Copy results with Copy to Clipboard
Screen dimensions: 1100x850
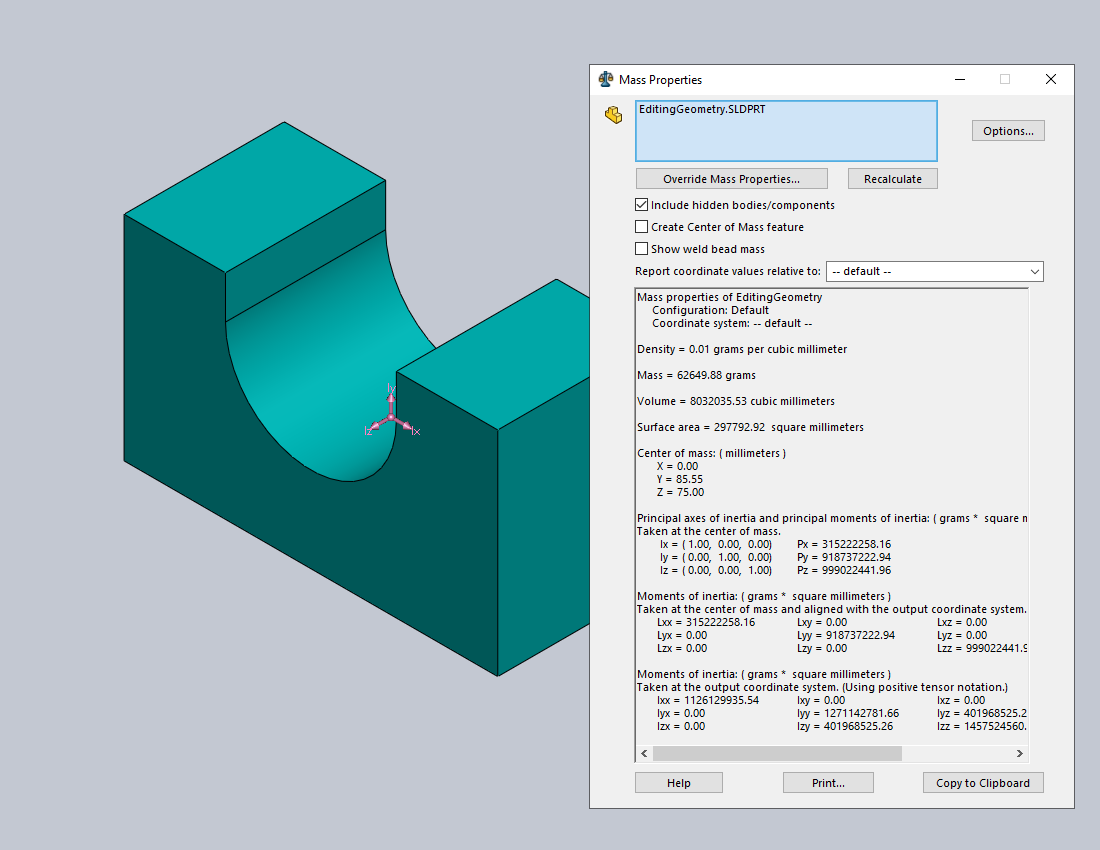tap(982, 783)
